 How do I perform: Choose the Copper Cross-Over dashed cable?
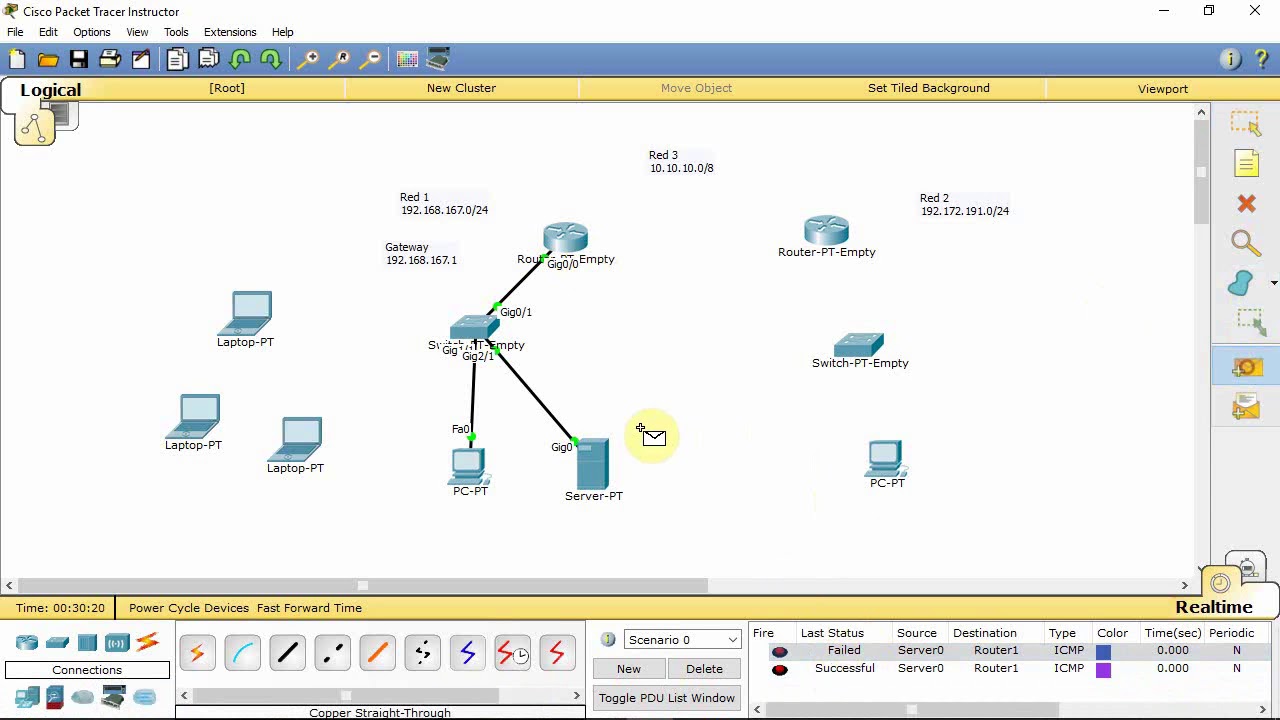[332, 654]
